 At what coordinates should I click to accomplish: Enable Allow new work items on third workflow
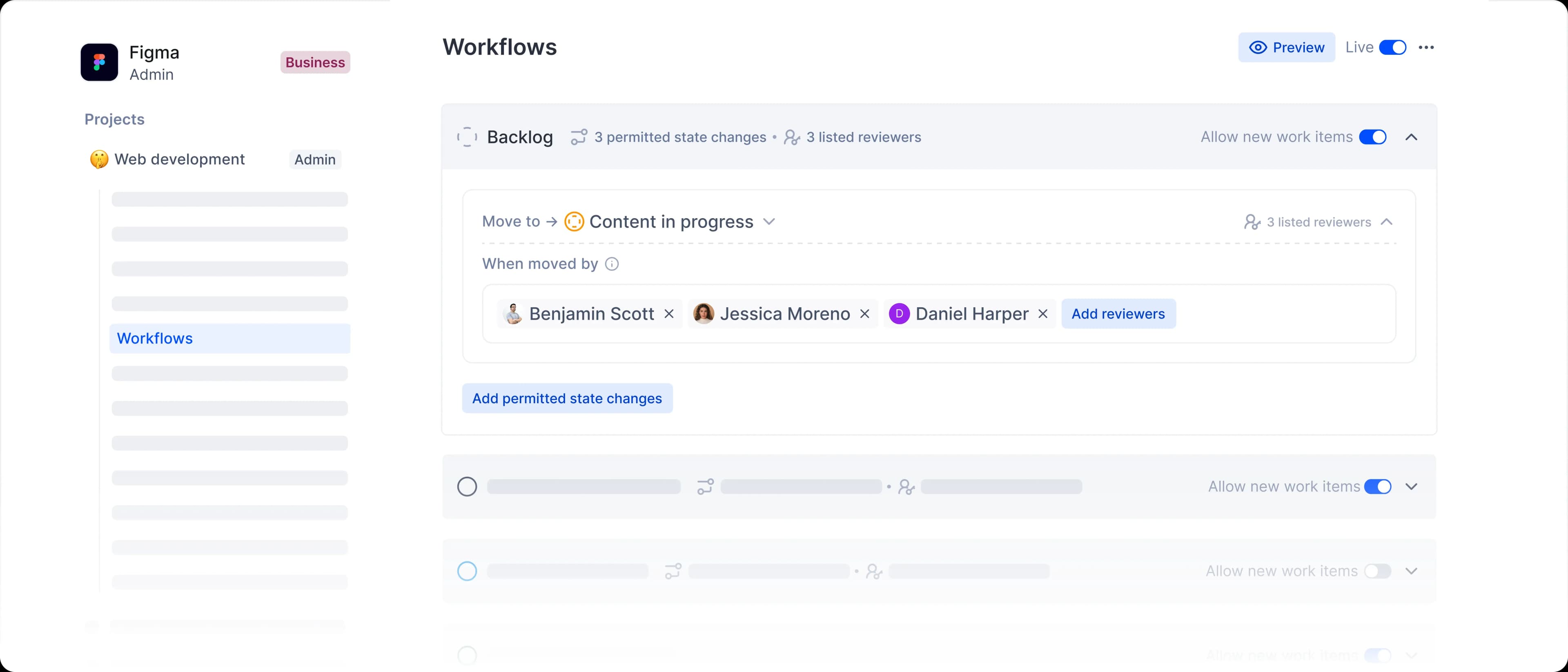(x=1377, y=571)
